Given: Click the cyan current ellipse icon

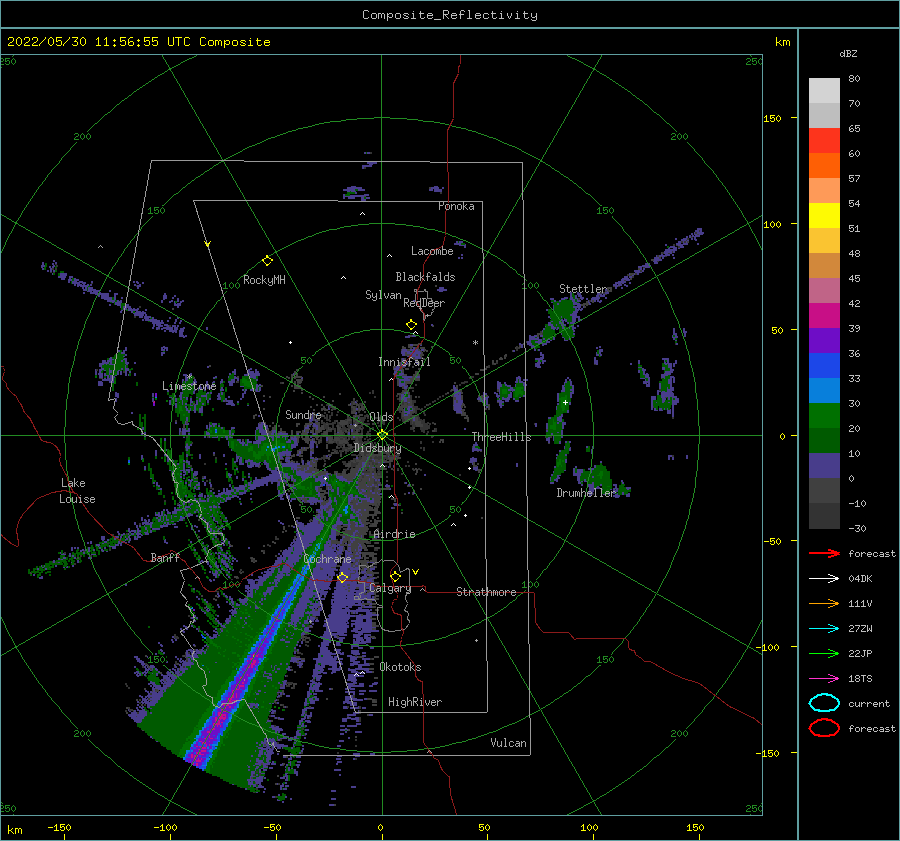Looking at the screenshot, I should pos(824,703).
